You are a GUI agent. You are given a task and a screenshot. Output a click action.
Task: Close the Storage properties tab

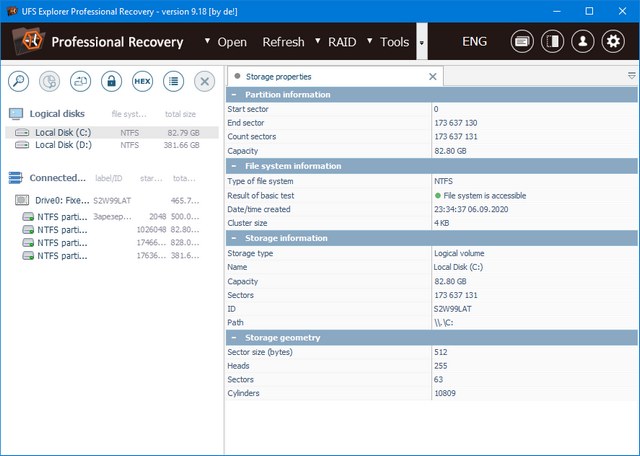(x=432, y=76)
